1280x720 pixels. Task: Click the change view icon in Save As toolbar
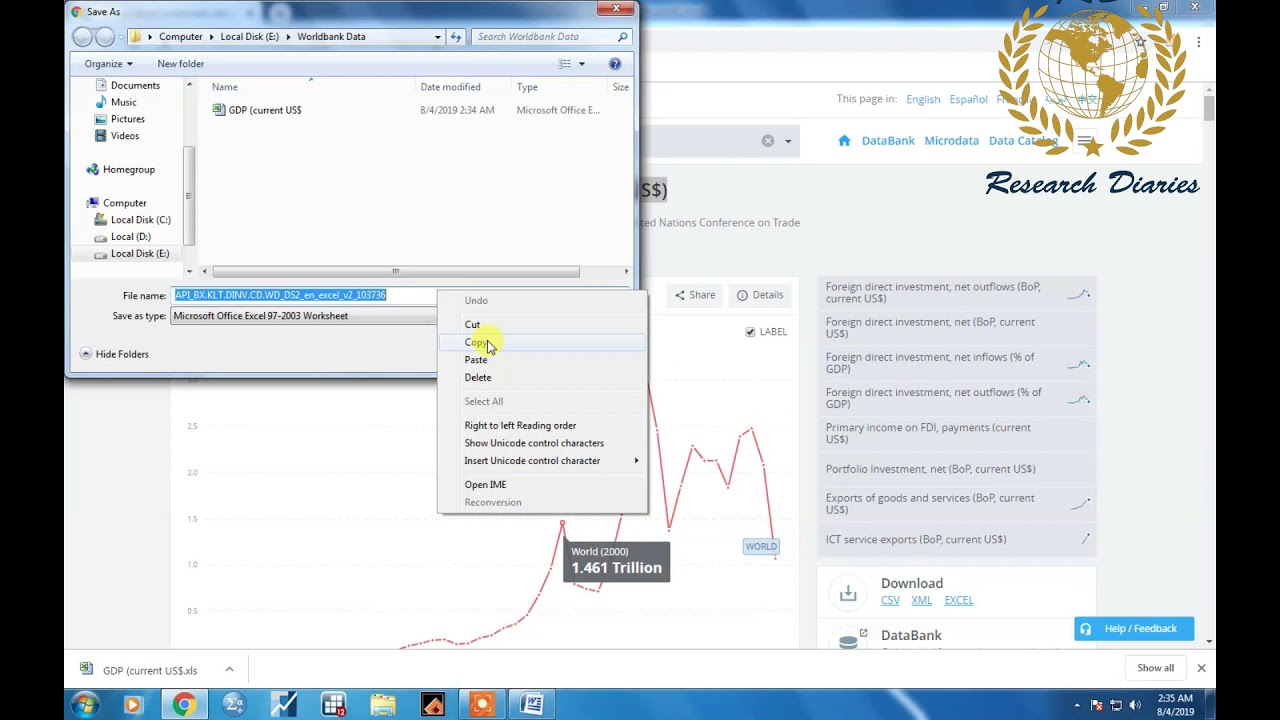565,64
